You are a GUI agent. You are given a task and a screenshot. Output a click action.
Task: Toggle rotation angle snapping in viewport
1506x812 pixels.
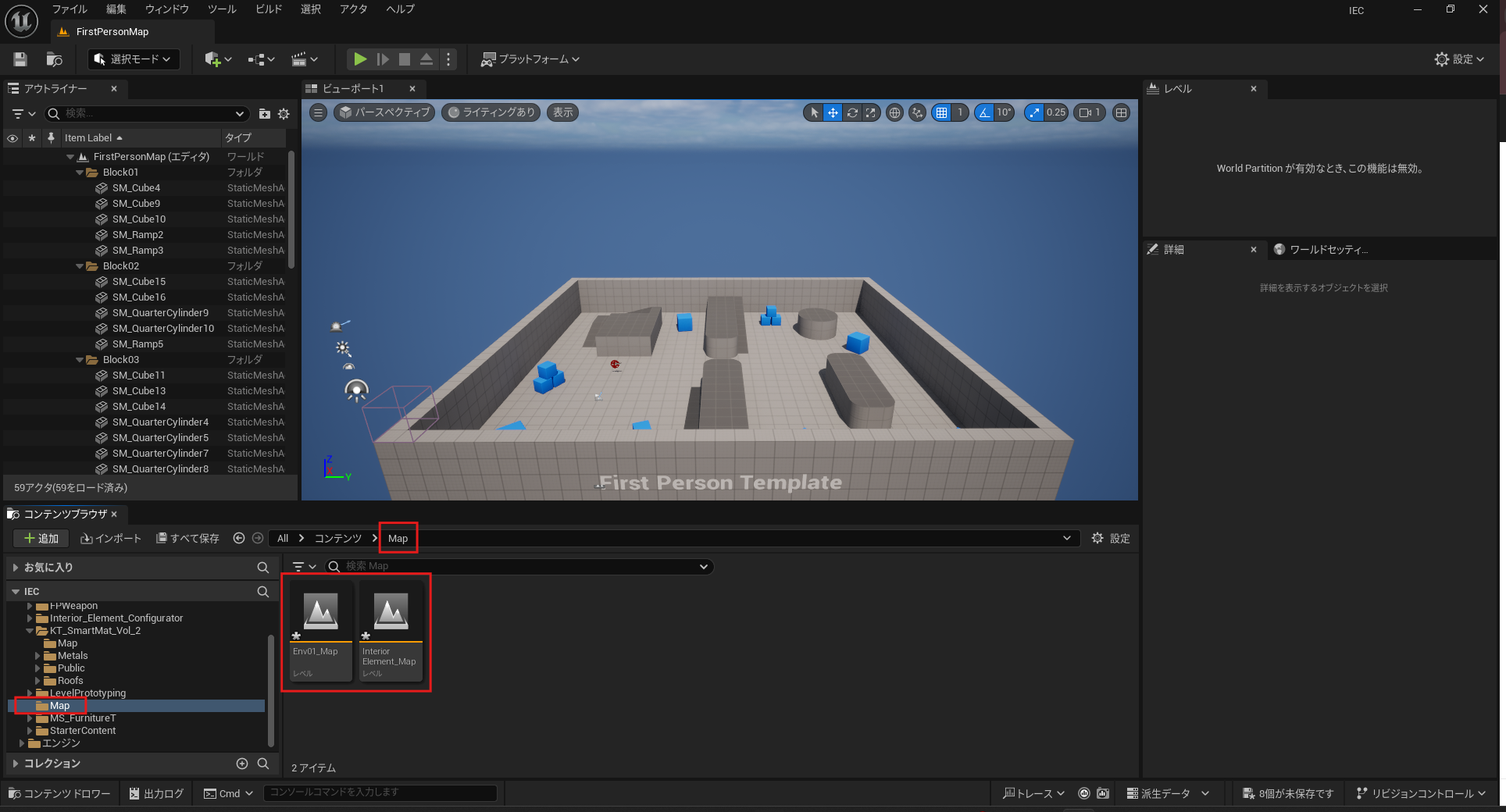point(984,112)
